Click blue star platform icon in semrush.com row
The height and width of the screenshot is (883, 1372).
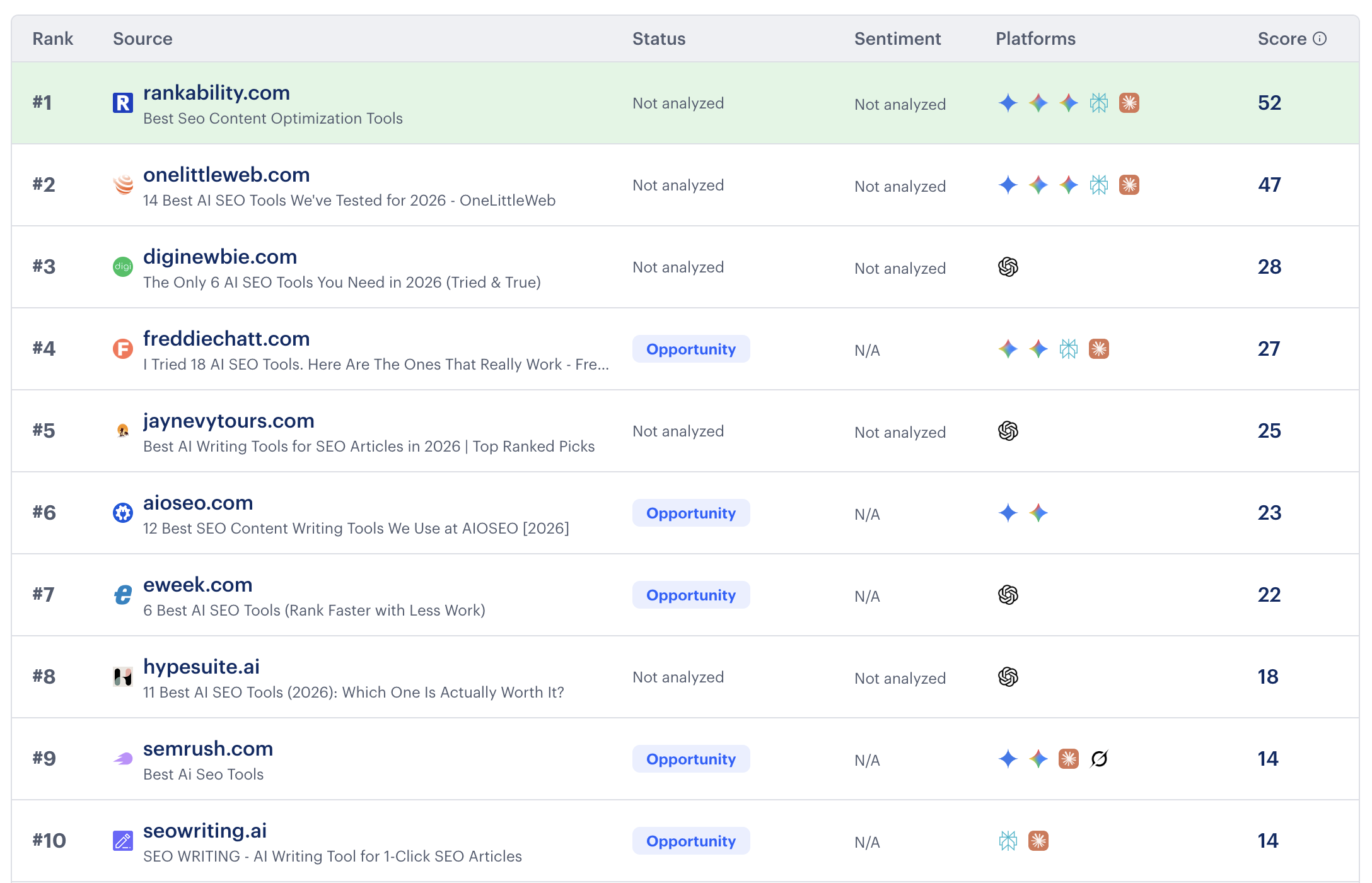1008,759
